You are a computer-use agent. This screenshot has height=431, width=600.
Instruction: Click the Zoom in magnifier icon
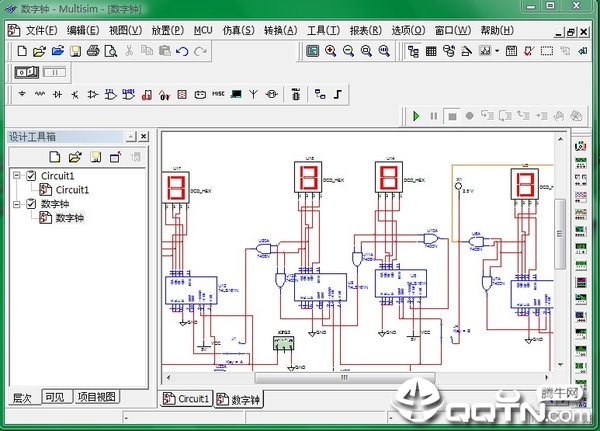pos(330,51)
